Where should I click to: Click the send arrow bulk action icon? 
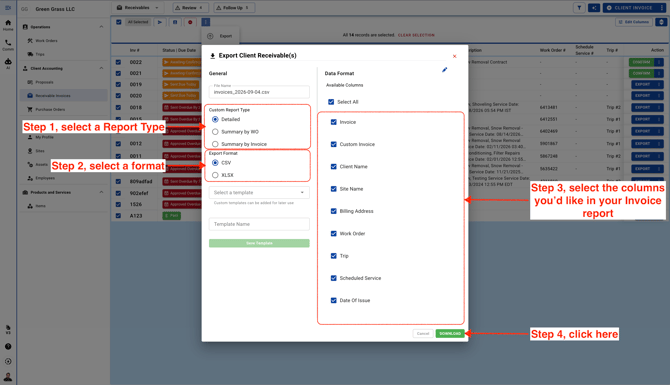[x=159, y=22]
